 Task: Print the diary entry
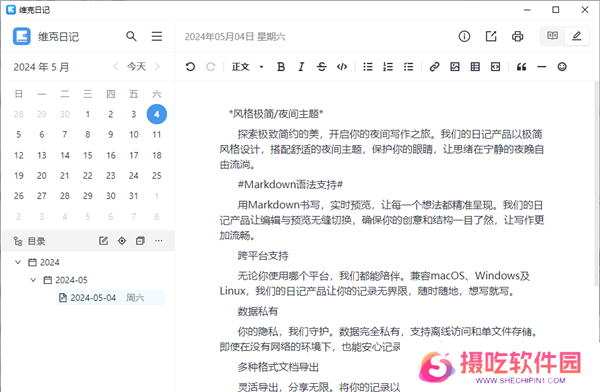click(517, 36)
